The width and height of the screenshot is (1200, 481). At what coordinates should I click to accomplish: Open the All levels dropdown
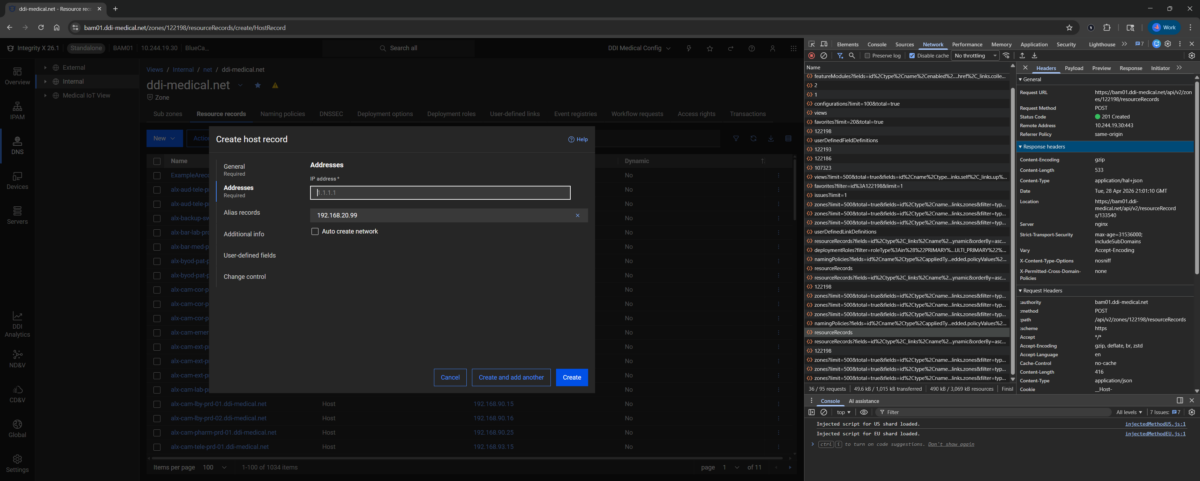pyautogui.click(x=1128, y=411)
